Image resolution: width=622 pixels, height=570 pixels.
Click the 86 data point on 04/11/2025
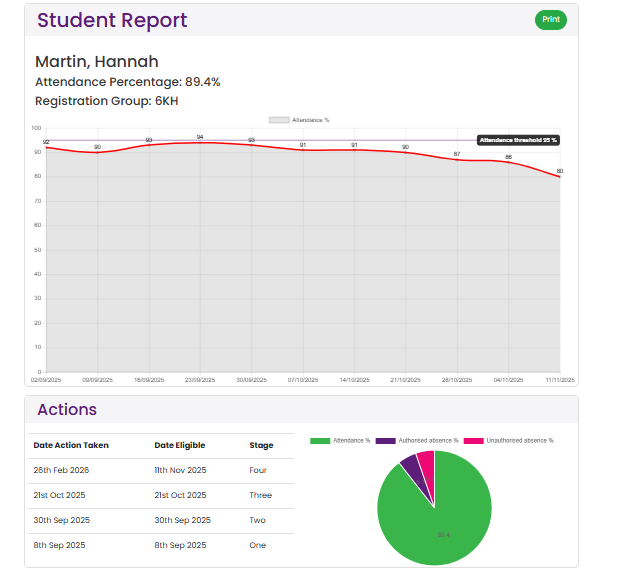pyautogui.click(x=508, y=162)
